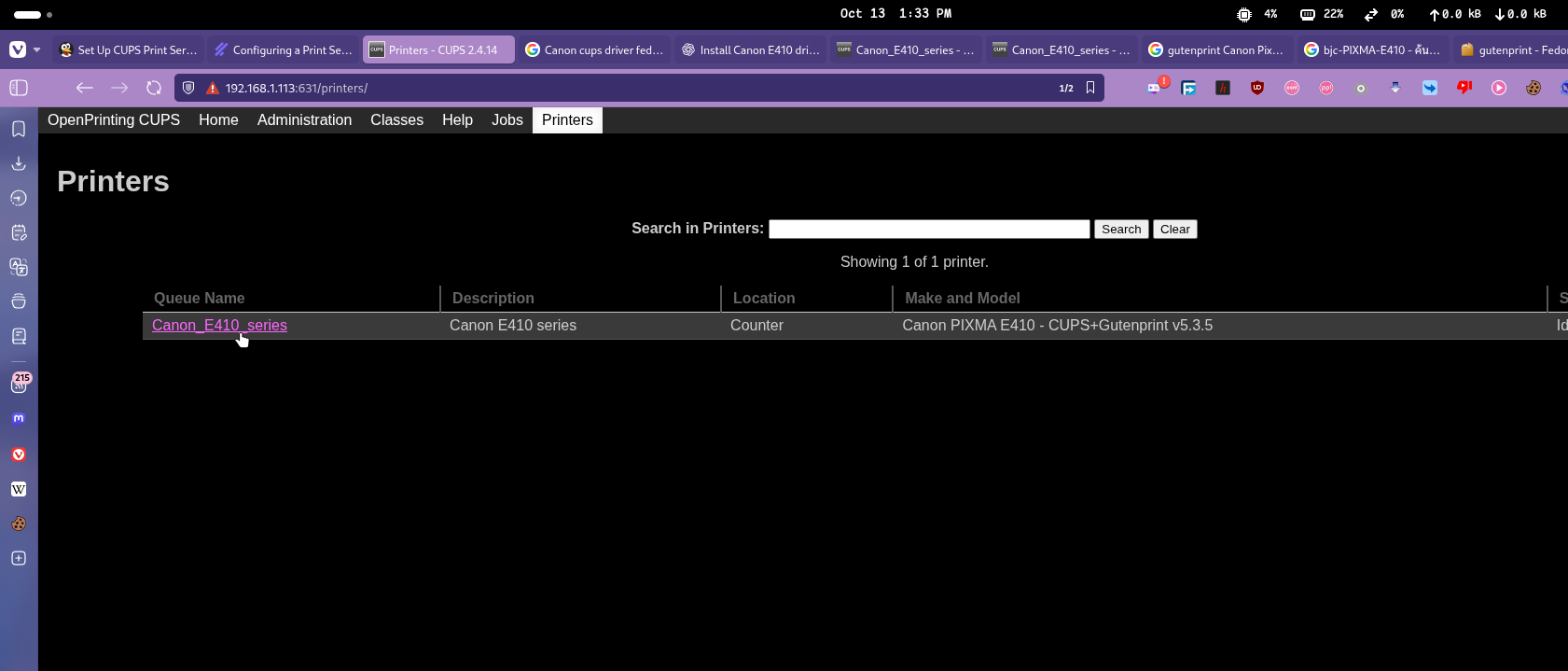Open the Translate panel in the sidebar

[19, 267]
